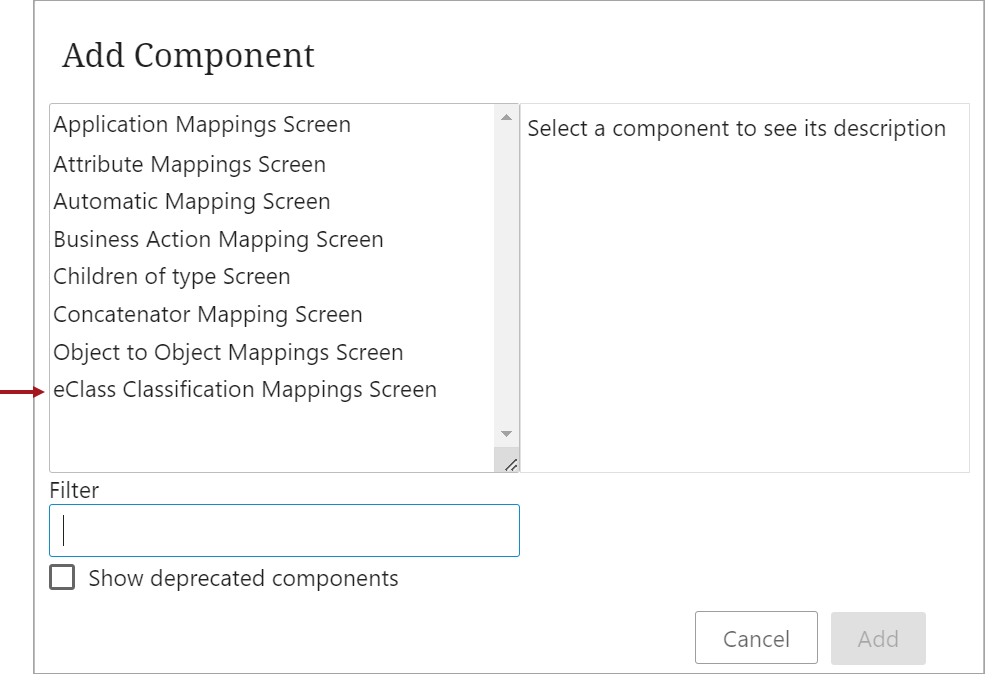
Task: Click the list scroll down arrow
Action: [x=506, y=434]
